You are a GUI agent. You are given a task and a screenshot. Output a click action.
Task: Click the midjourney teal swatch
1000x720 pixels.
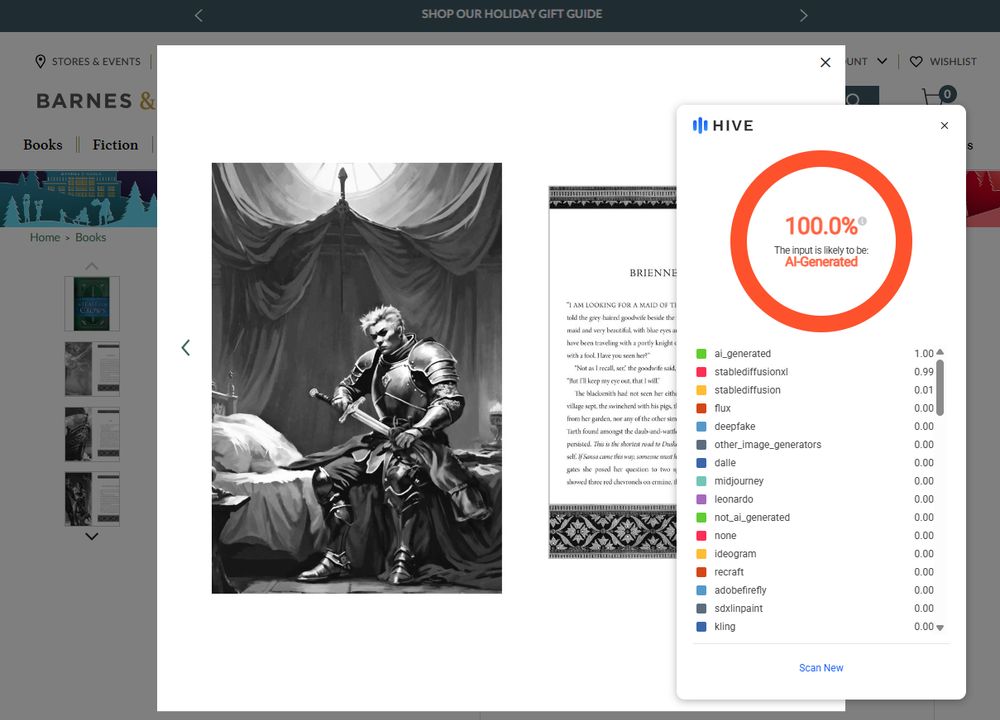pyautogui.click(x=701, y=481)
